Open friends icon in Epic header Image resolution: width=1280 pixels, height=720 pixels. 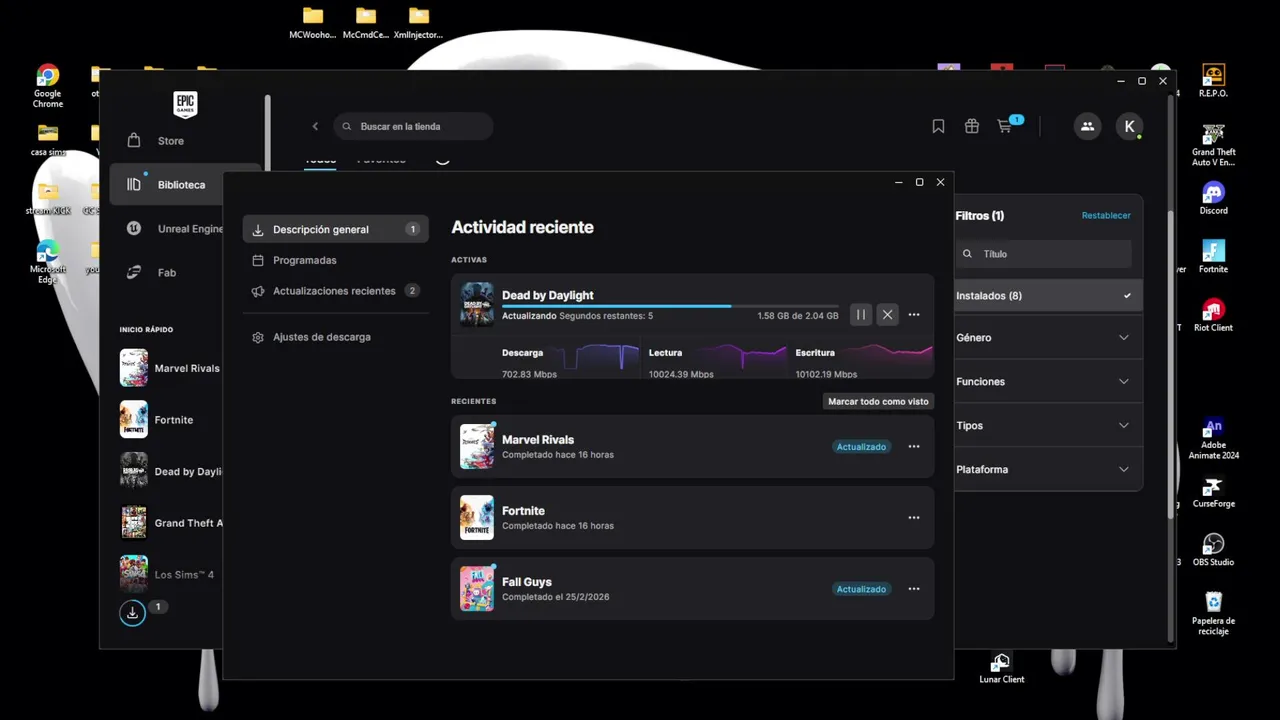(x=1087, y=126)
